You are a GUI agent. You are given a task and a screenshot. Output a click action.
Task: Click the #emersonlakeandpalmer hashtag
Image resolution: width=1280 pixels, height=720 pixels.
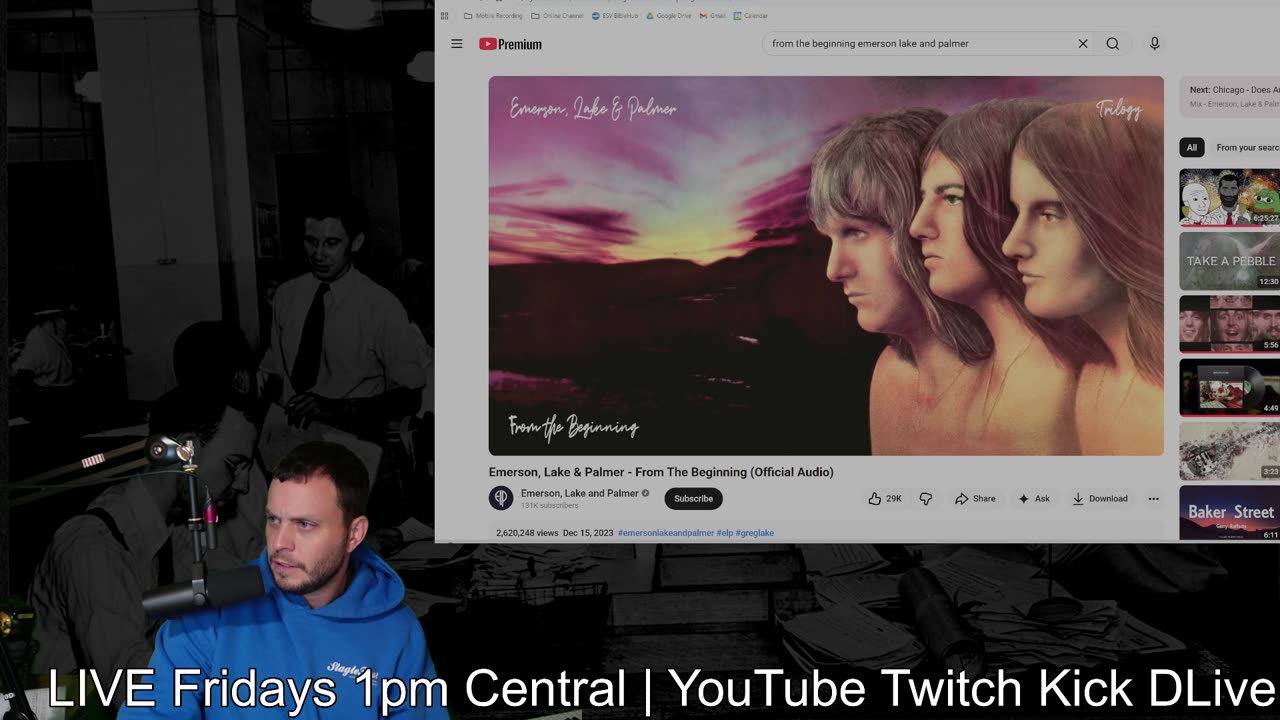coord(666,533)
